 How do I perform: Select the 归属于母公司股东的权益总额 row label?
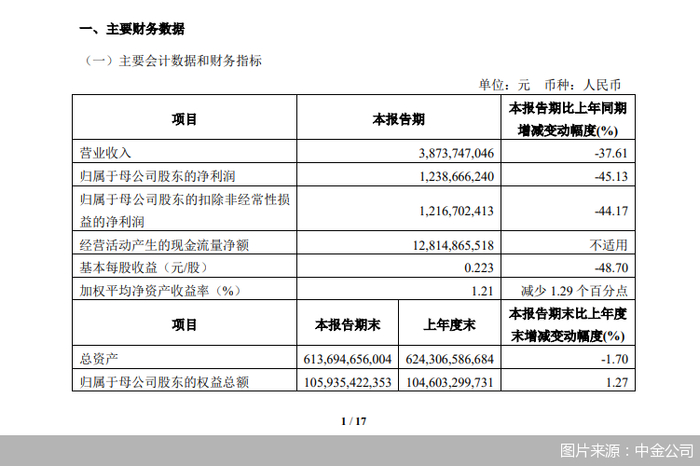tap(164, 382)
